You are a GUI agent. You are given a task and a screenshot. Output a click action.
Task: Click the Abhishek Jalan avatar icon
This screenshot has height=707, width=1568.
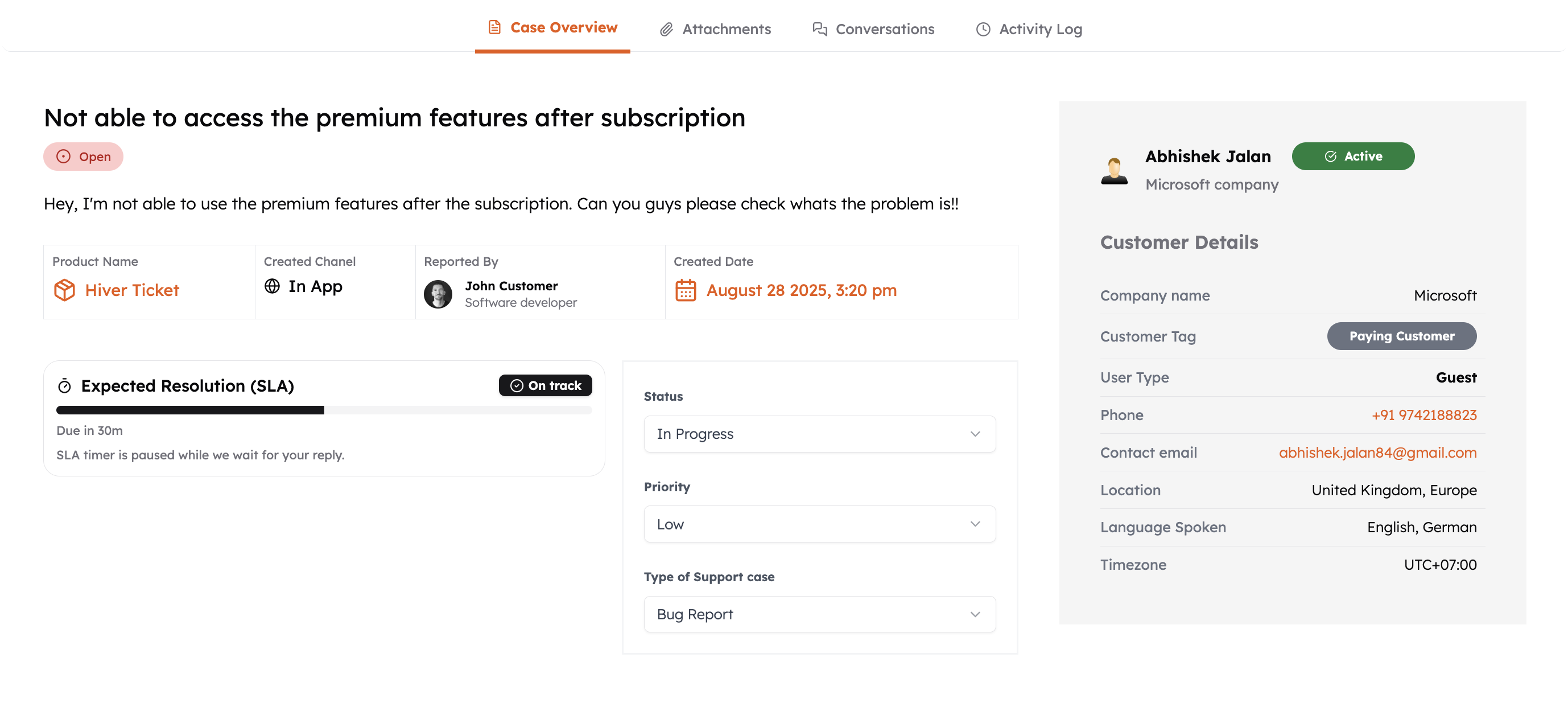[1114, 171]
